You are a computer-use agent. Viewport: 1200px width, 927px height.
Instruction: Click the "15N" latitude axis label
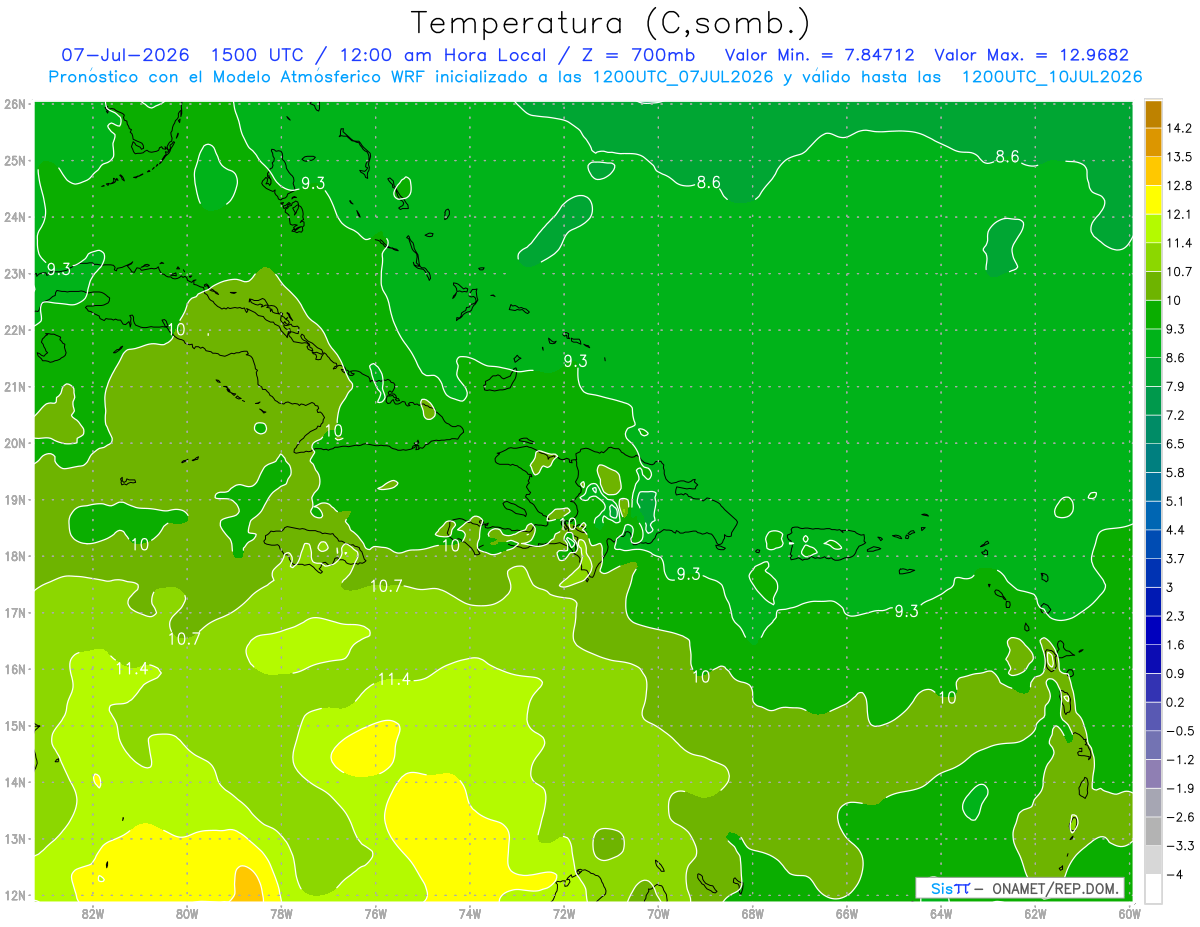click(15, 726)
